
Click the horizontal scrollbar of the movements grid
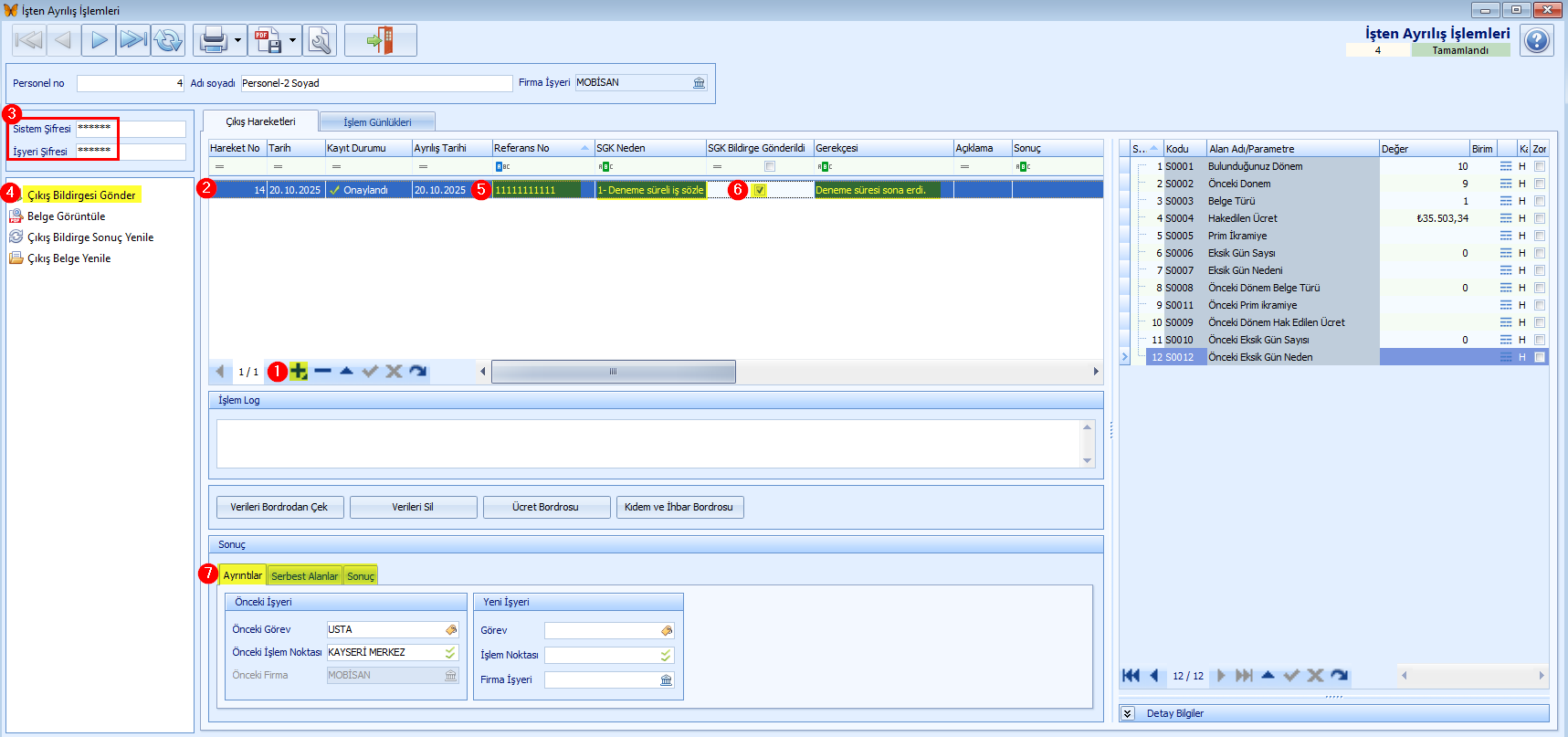pos(613,371)
